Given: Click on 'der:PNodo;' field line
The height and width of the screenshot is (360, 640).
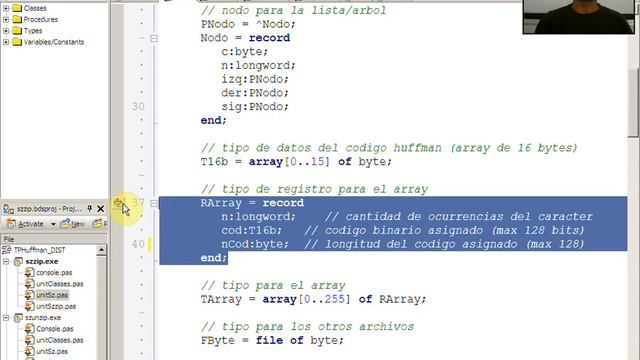Looking at the screenshot, I should pos(255,93).
